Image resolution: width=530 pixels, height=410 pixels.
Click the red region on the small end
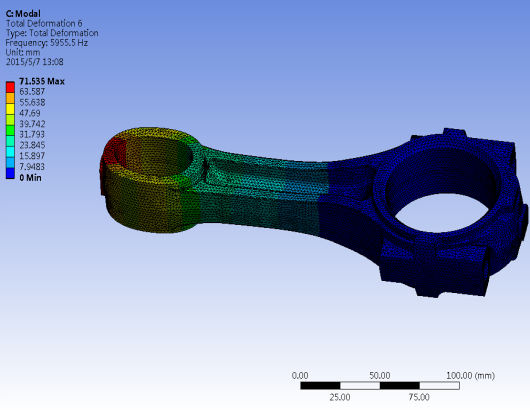pos(113,152)
